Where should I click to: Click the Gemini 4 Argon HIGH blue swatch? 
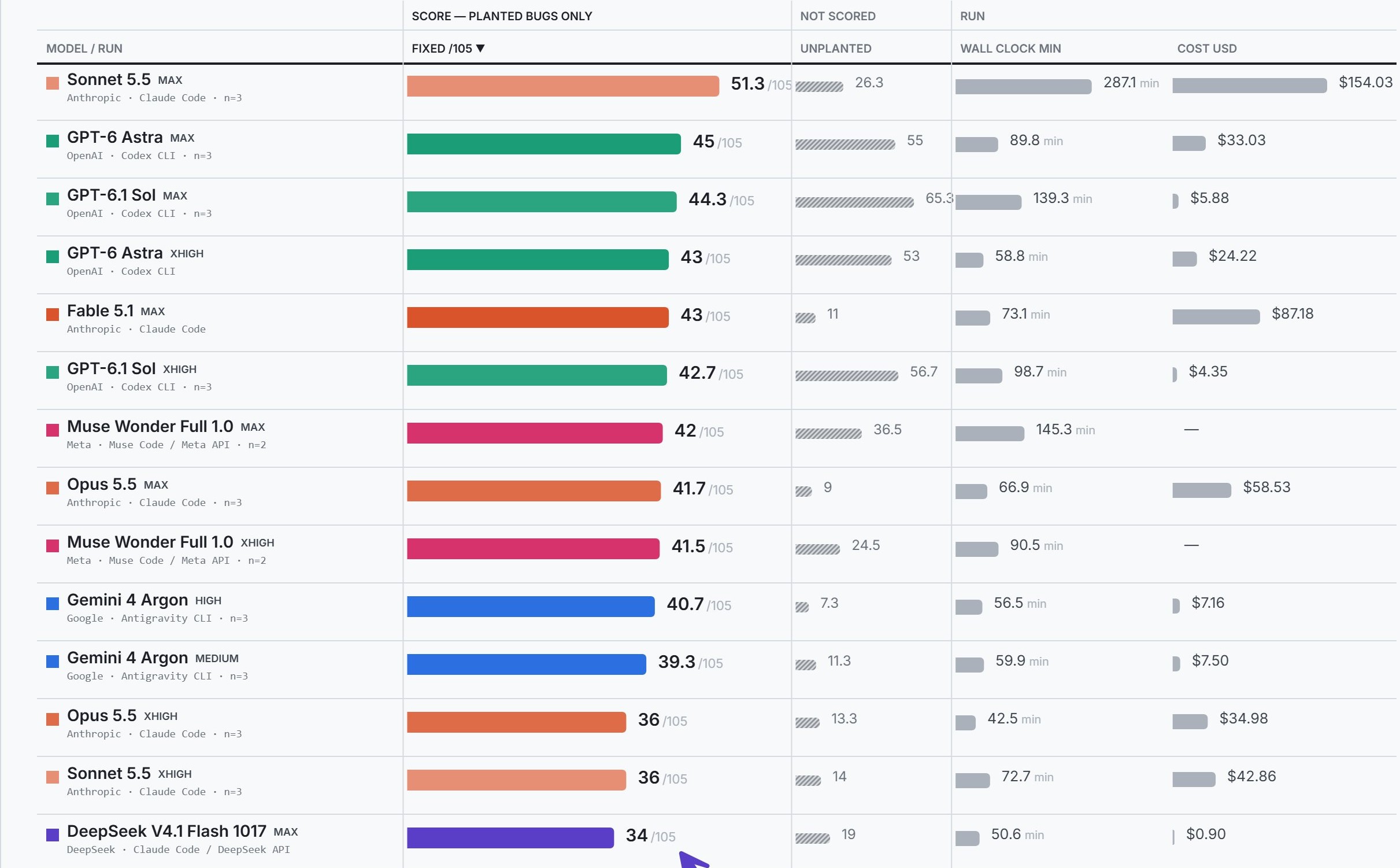click(53, 604)
